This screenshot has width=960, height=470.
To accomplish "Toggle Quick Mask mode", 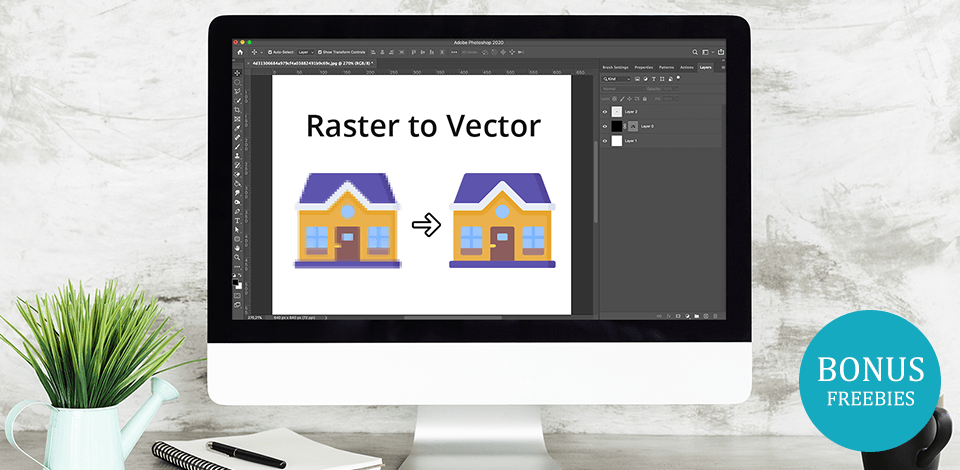I will pyautogui.click(x=238, y=296).
